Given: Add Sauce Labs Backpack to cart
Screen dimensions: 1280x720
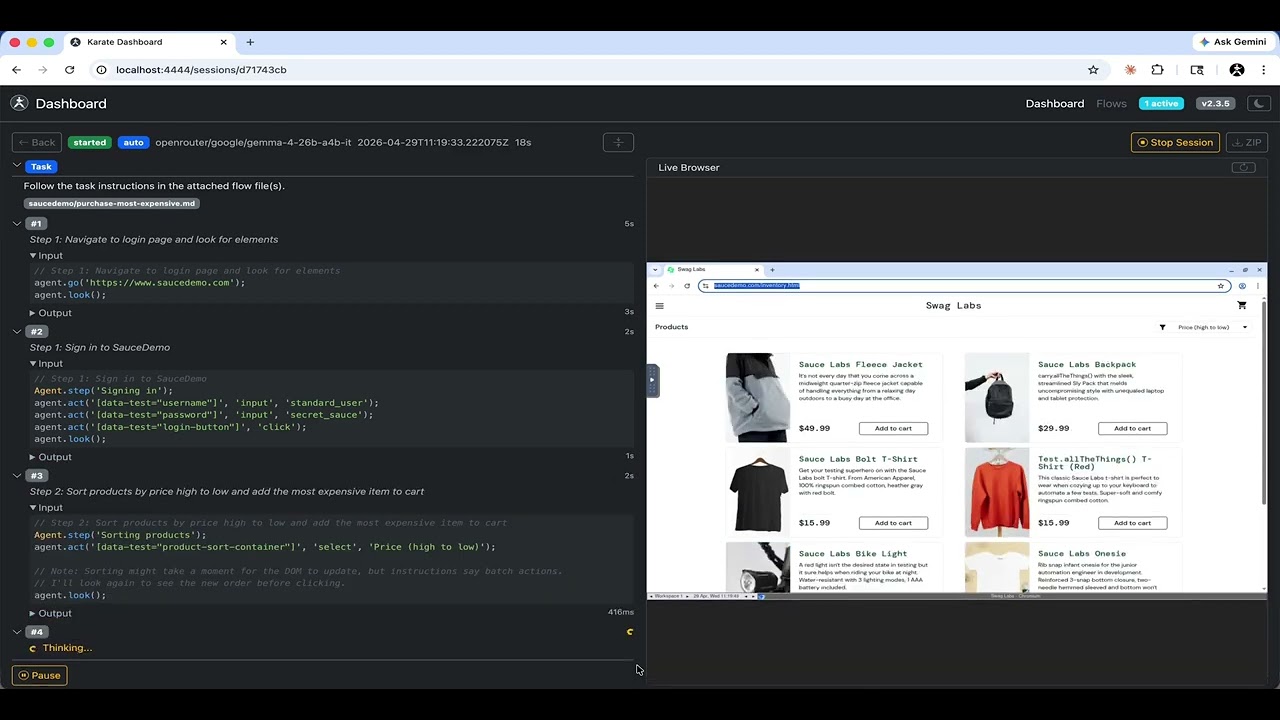Looking at the screenshot, I should [x=1132, y=428].
